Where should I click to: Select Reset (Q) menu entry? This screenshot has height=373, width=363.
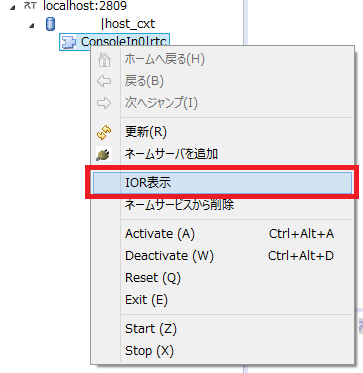[x=222, y=278]
